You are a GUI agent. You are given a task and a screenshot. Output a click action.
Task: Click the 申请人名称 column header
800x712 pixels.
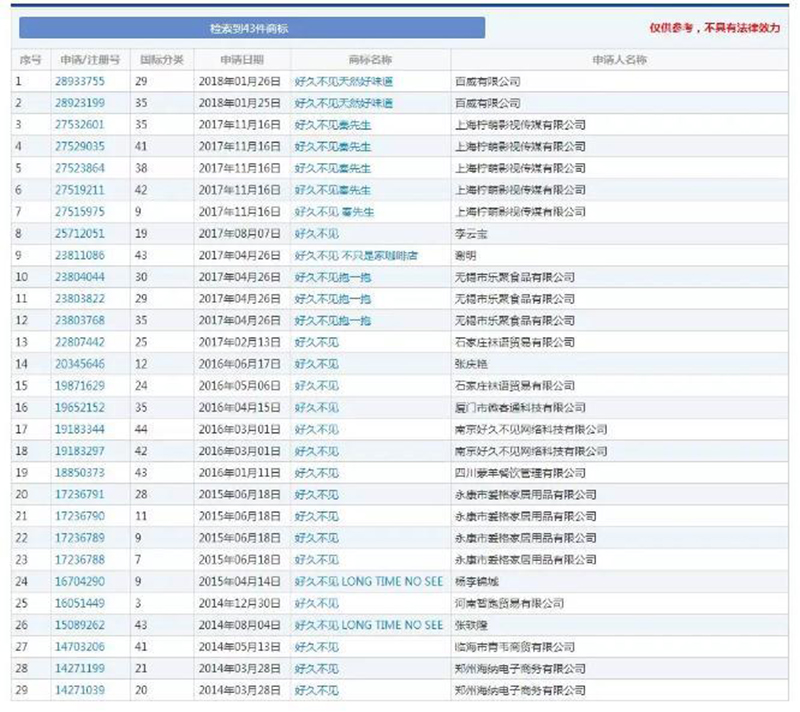point(620,60)
